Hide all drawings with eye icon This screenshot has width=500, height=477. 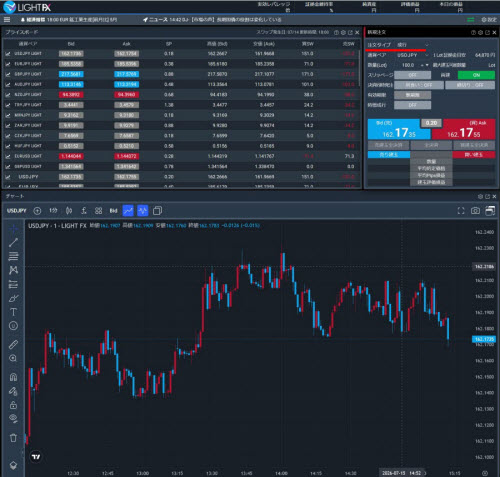[x=13, y=419]
